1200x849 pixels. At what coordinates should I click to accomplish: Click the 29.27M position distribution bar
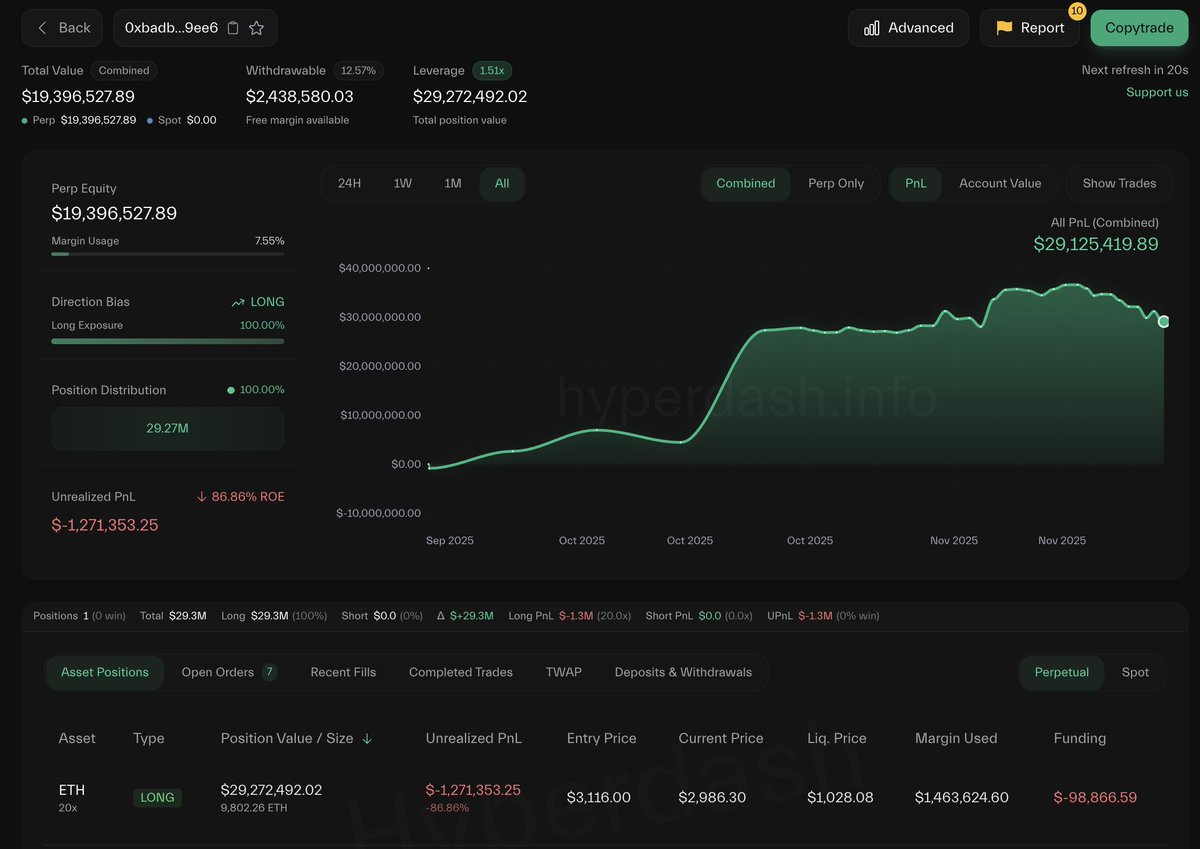click(x=168, y=428)
